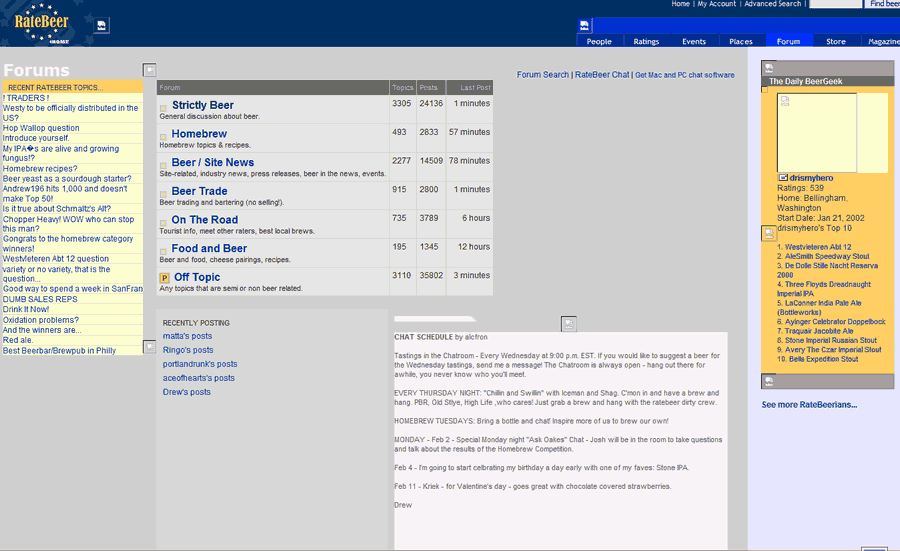Open DUMB SALES REPS topic
This screenshot has width=900, height=551.
40,299
